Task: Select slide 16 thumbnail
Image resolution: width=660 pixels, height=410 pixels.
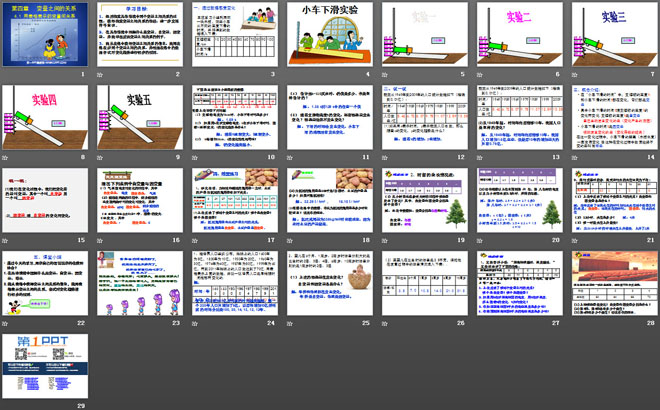Action: click(x=140, y=200)
